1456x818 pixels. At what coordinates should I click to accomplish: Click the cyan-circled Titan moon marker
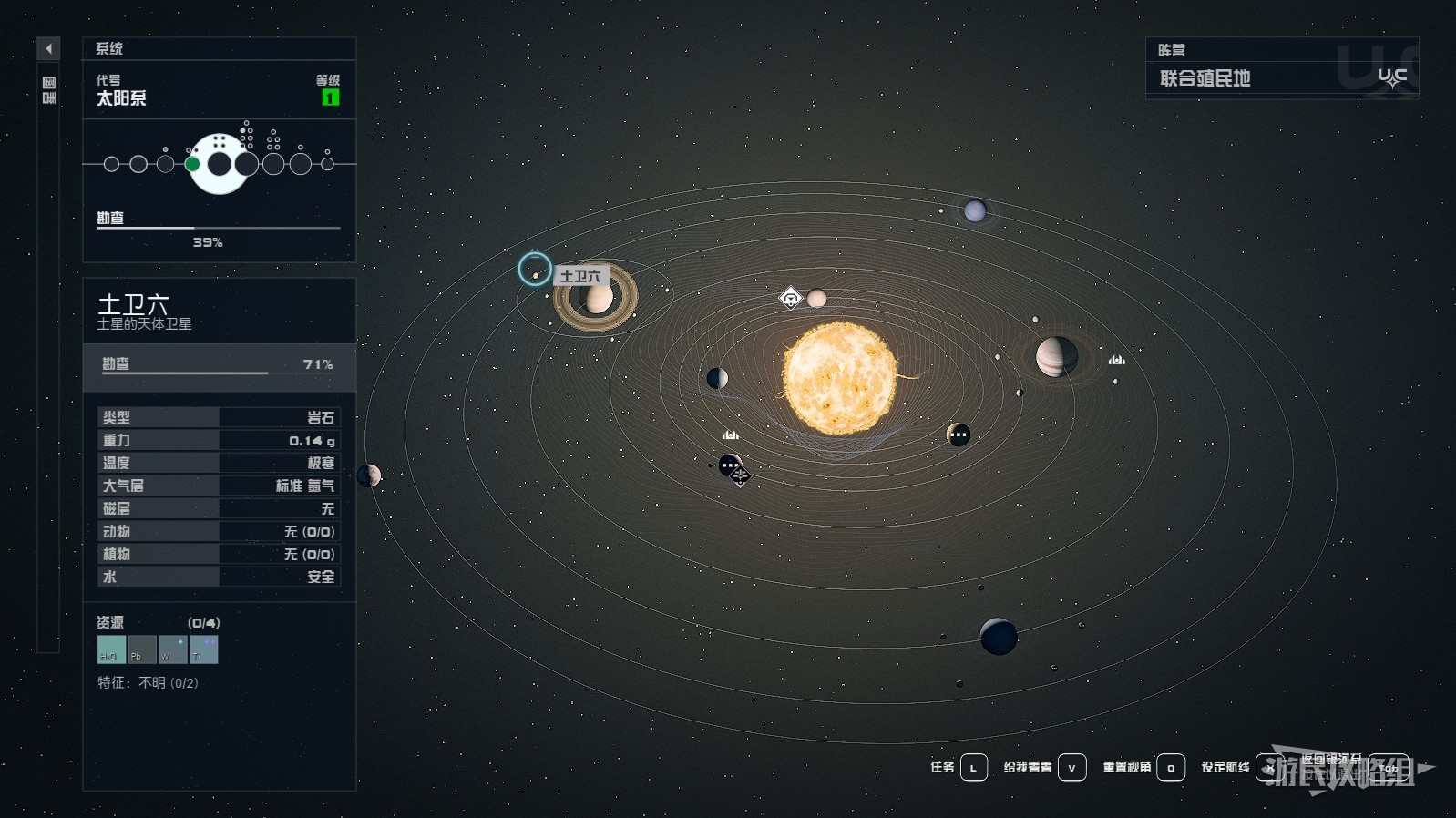535,269
